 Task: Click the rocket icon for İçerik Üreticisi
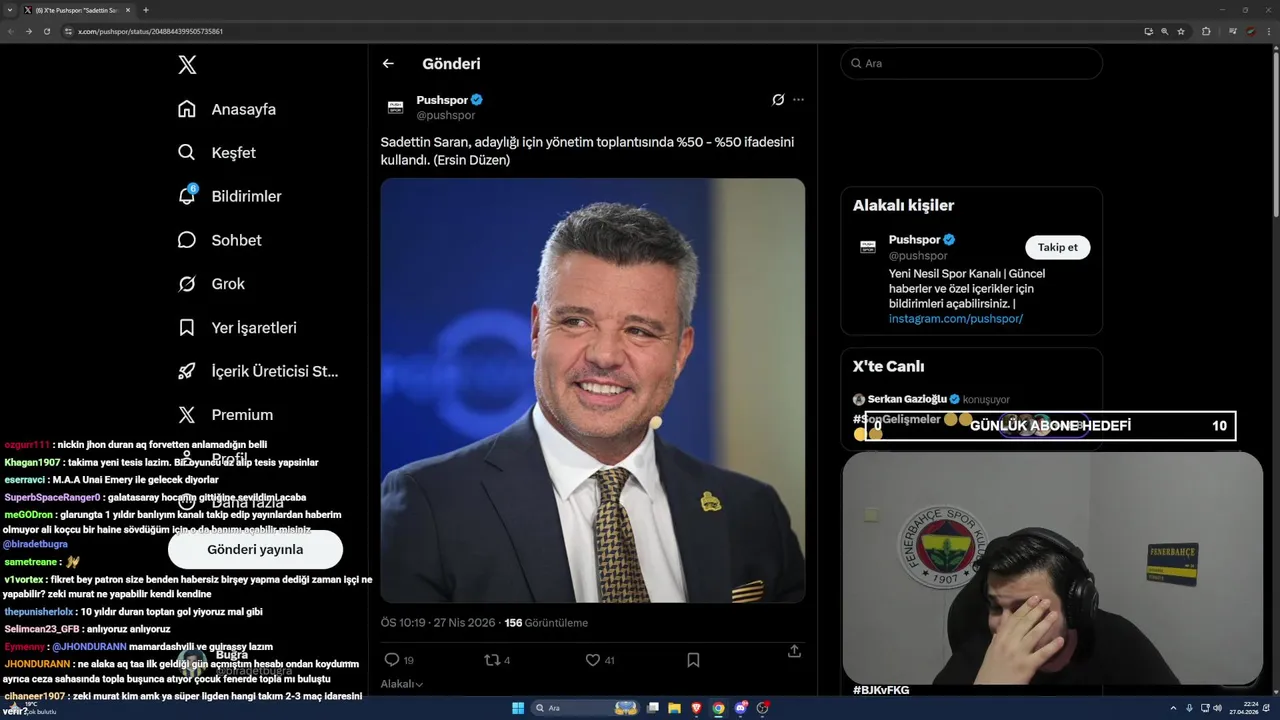[187, 371]
